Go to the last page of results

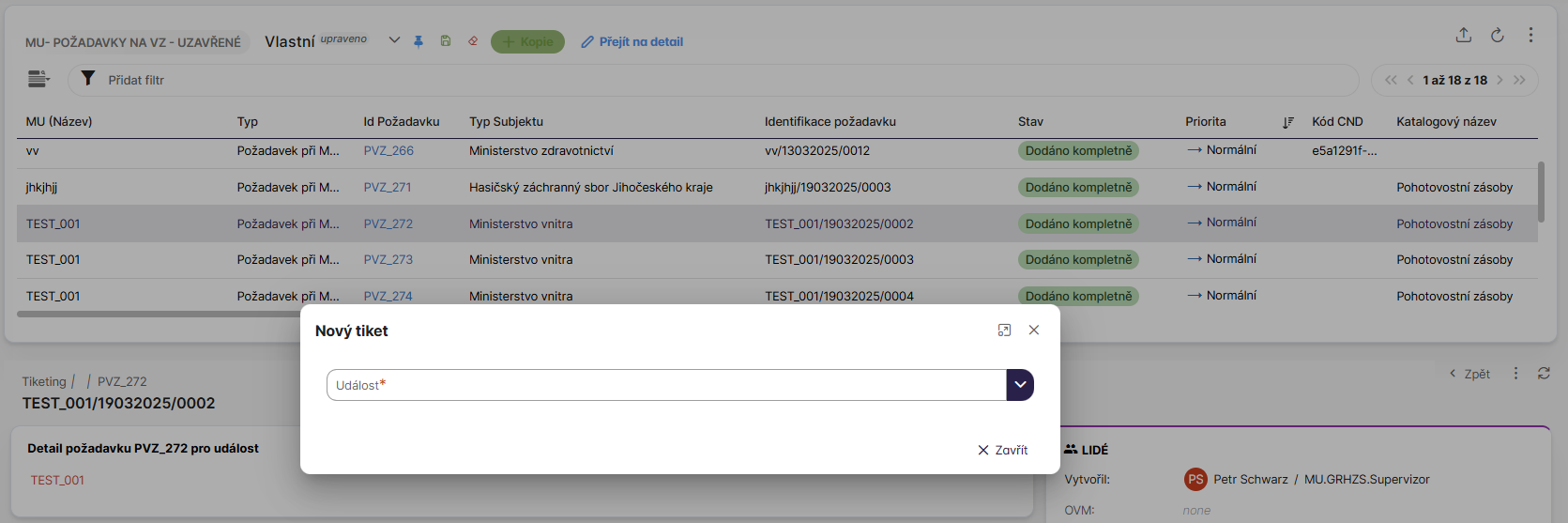(1519, 80)
